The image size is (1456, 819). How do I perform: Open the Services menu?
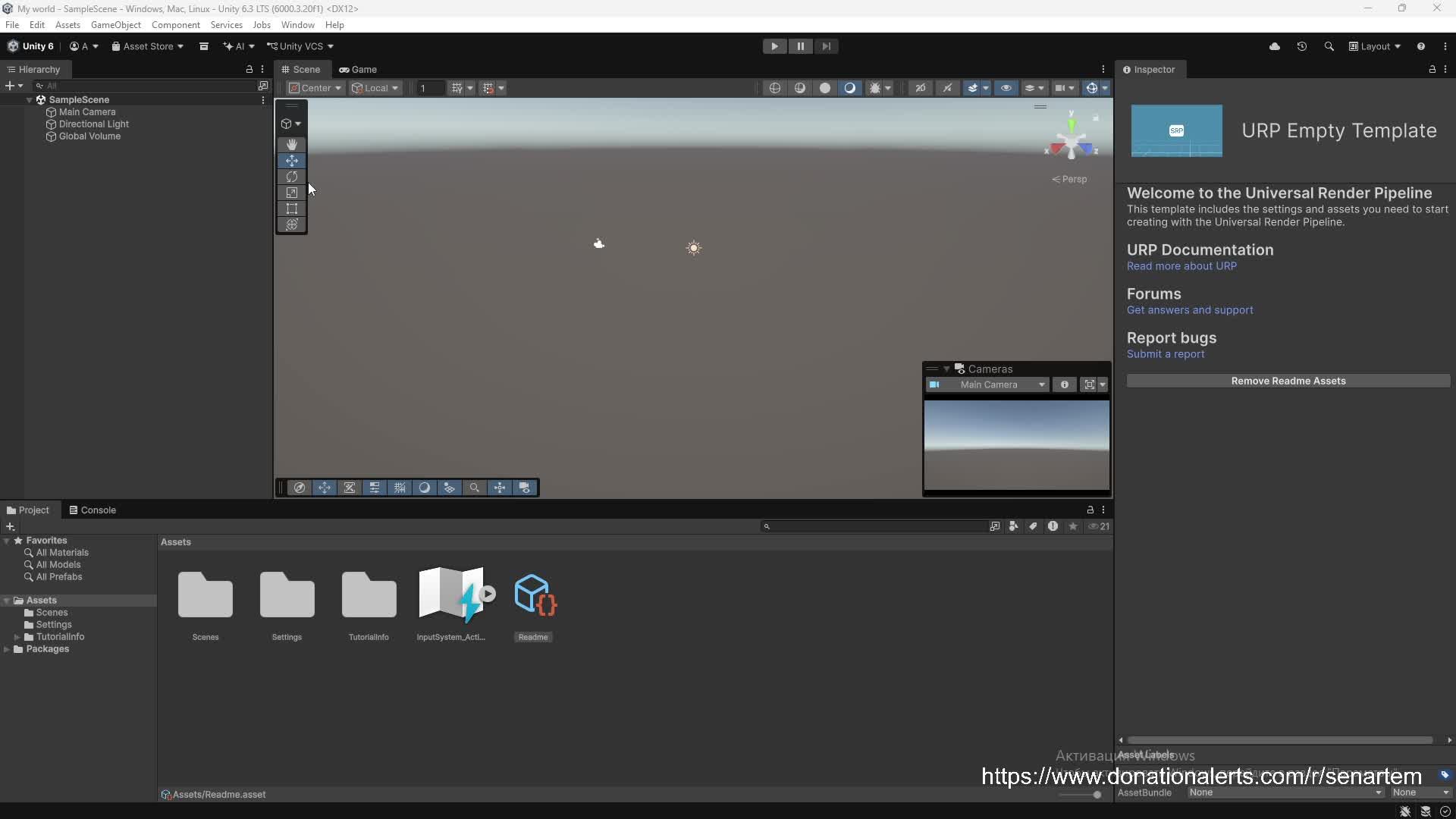click(226, 25)
